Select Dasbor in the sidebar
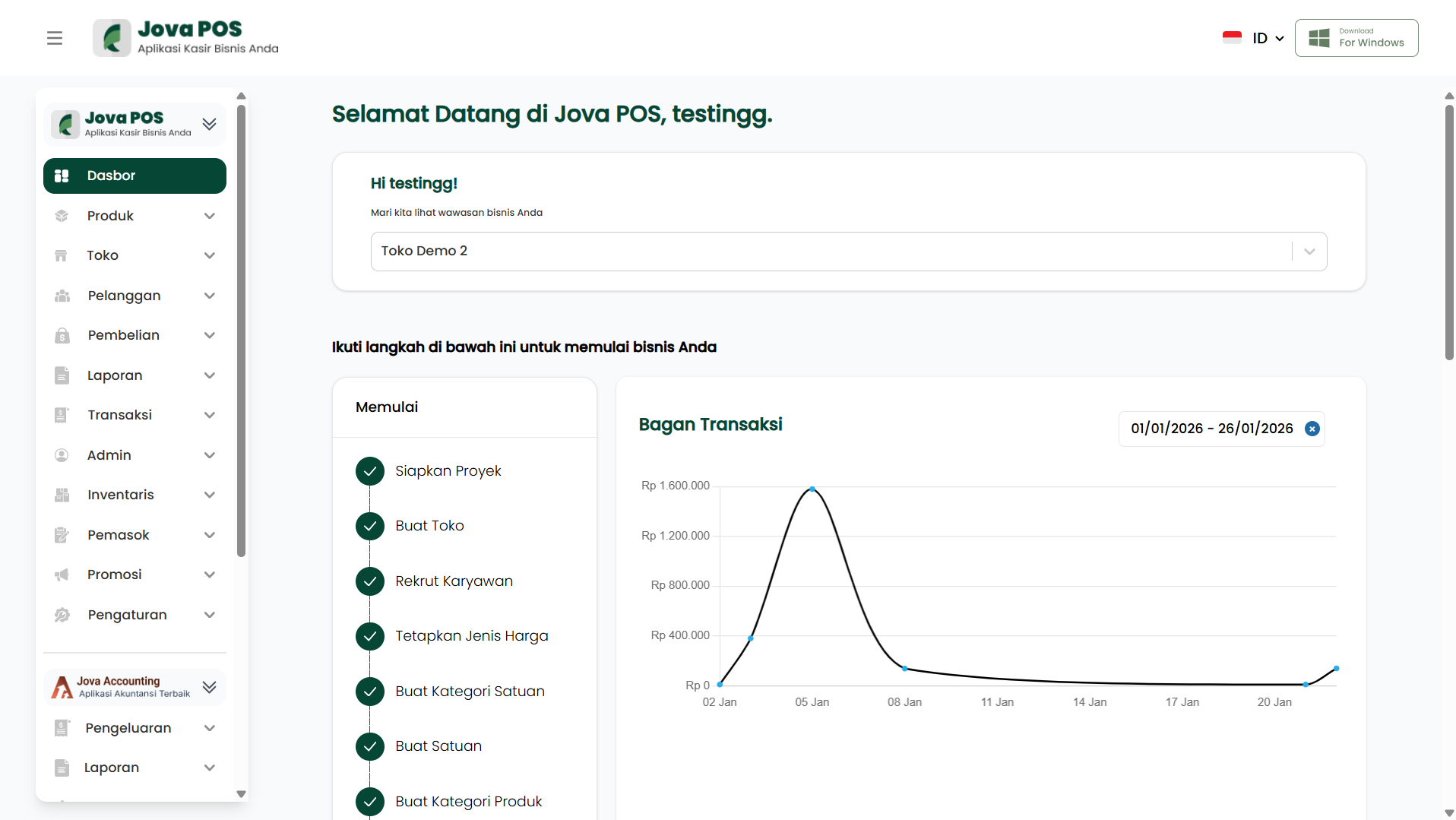Image resolution: width=1456 pixels, height=820 pixels. (x=135, y=176)
